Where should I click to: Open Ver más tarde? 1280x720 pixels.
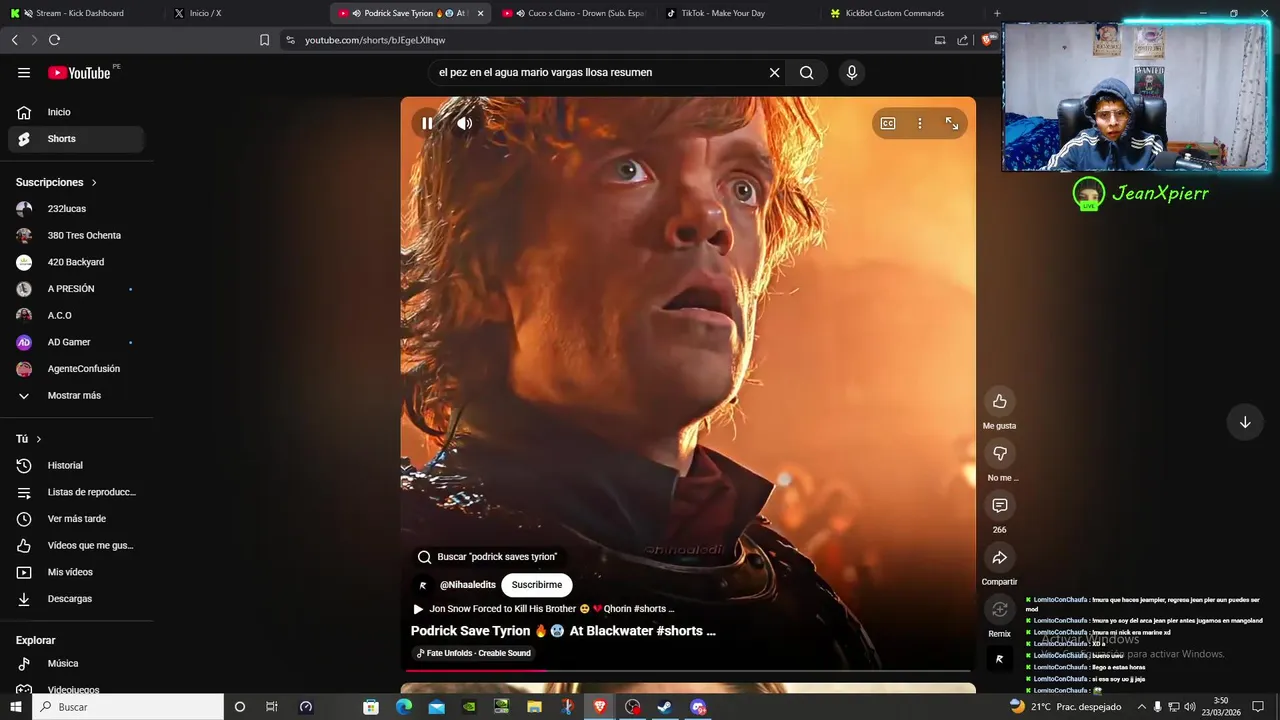click(76, 519)
